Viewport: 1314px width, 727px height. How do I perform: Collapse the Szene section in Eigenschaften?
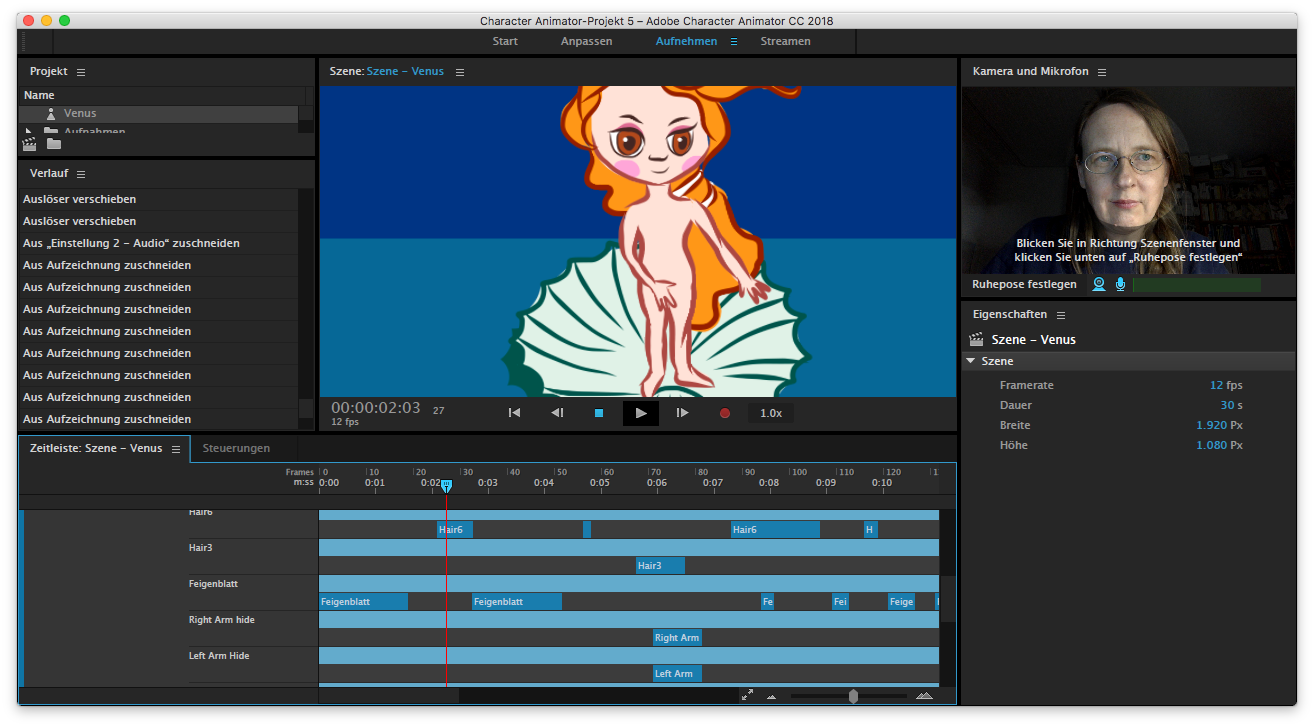[x=970, y=361]
